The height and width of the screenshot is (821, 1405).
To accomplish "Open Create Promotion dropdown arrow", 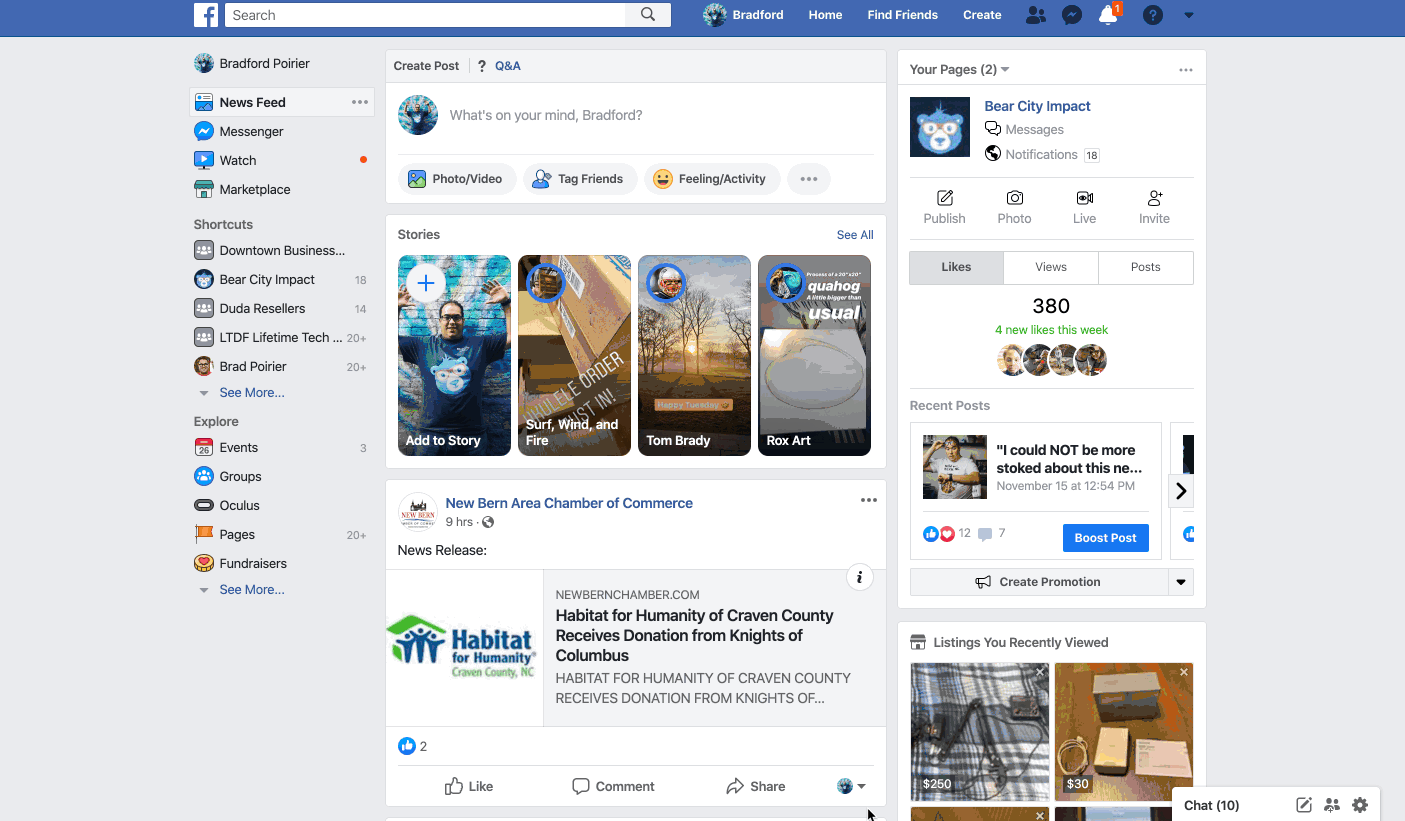I will [1181, 582].
